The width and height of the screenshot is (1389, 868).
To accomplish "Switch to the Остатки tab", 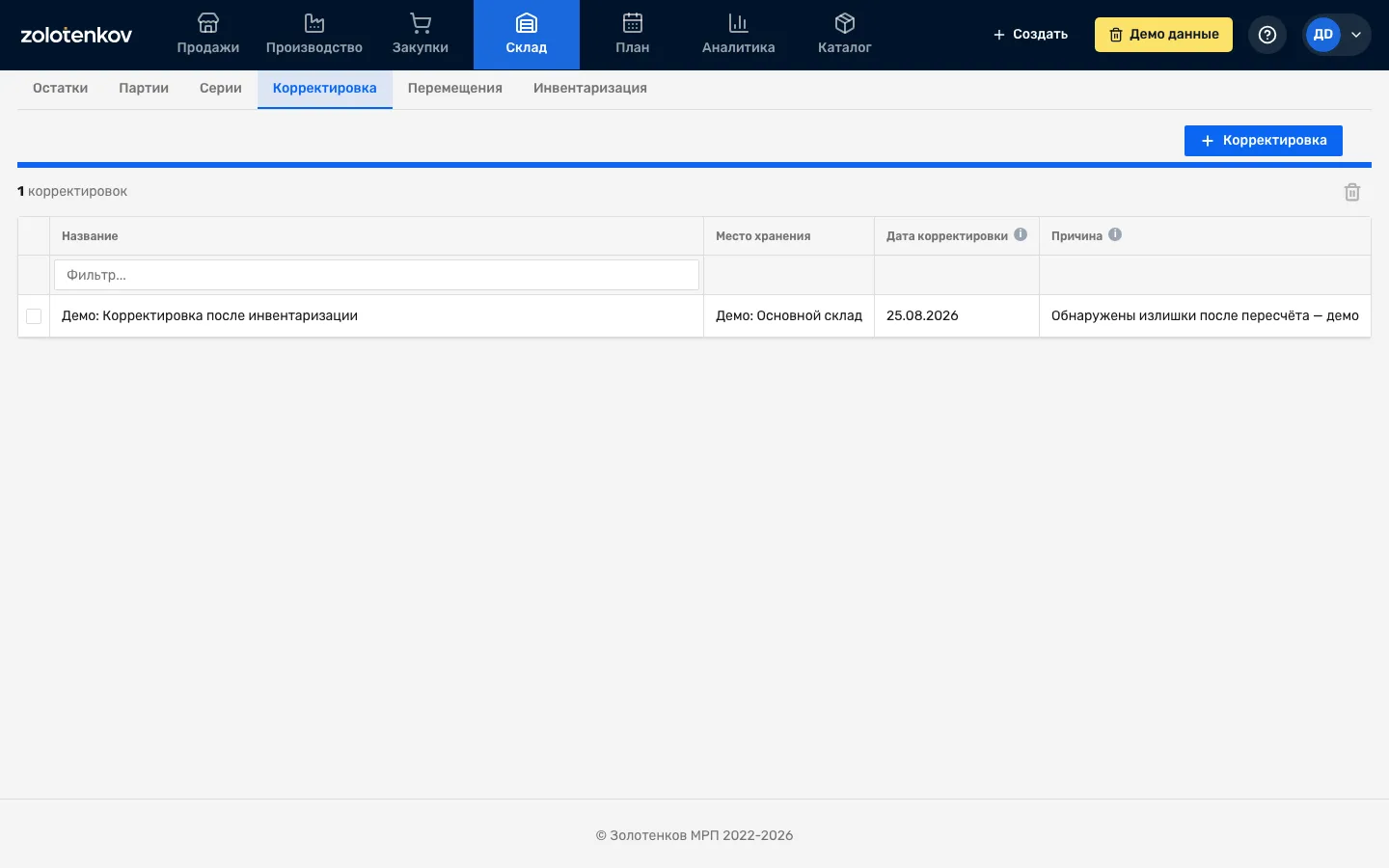I will [60, 88].
